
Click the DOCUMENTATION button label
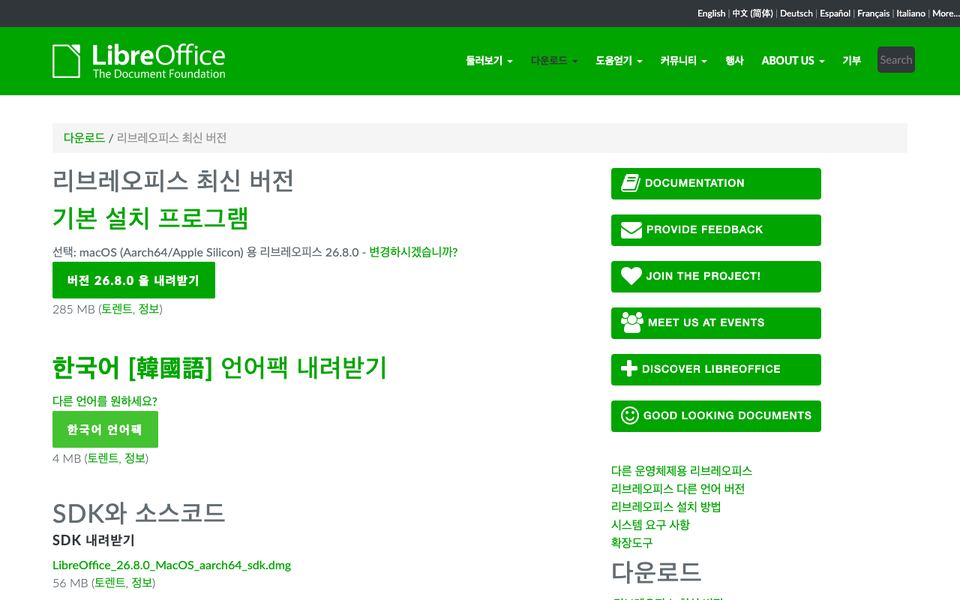(694, 183)
